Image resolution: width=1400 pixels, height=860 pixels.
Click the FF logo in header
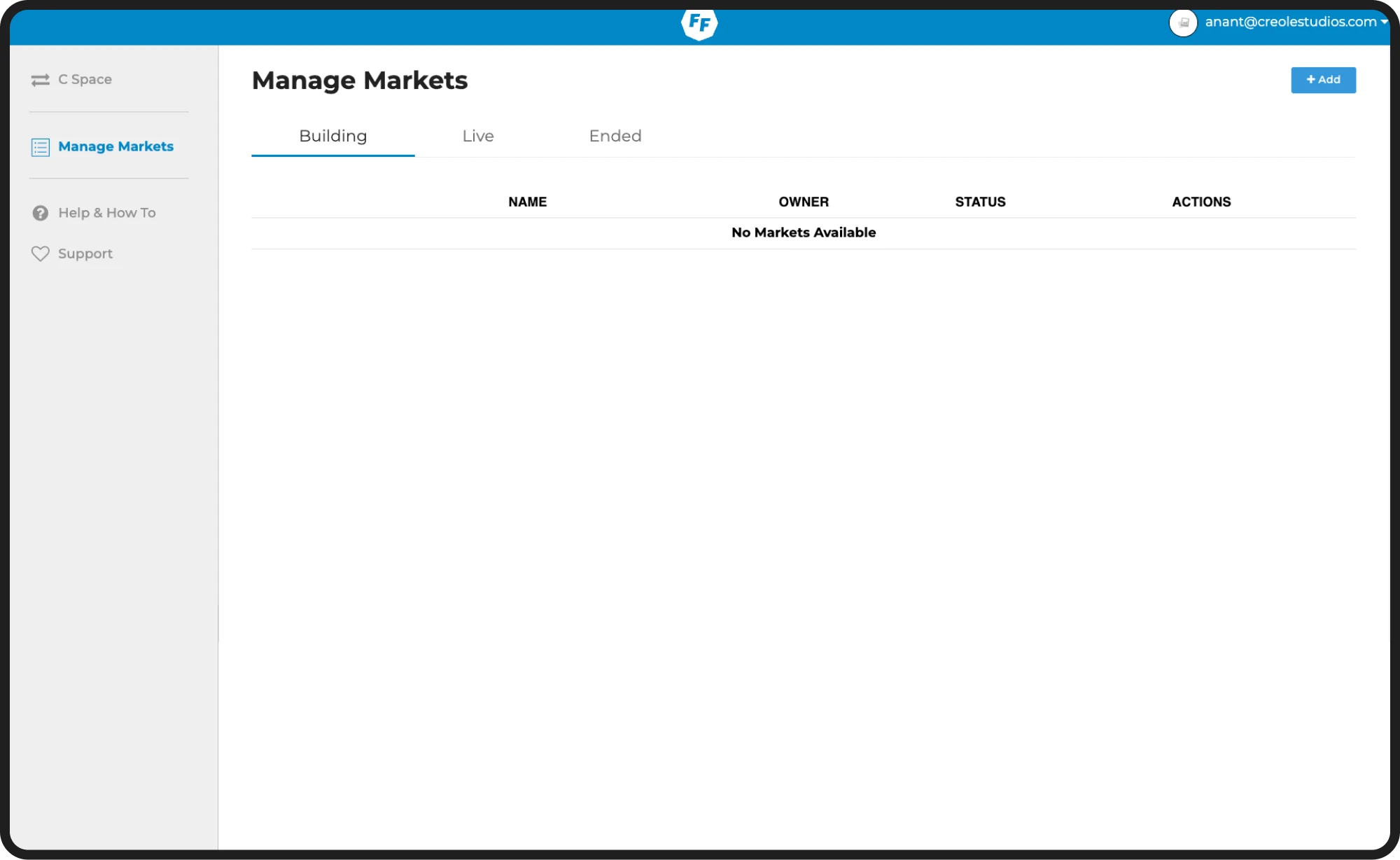click(x=699, y=24)
